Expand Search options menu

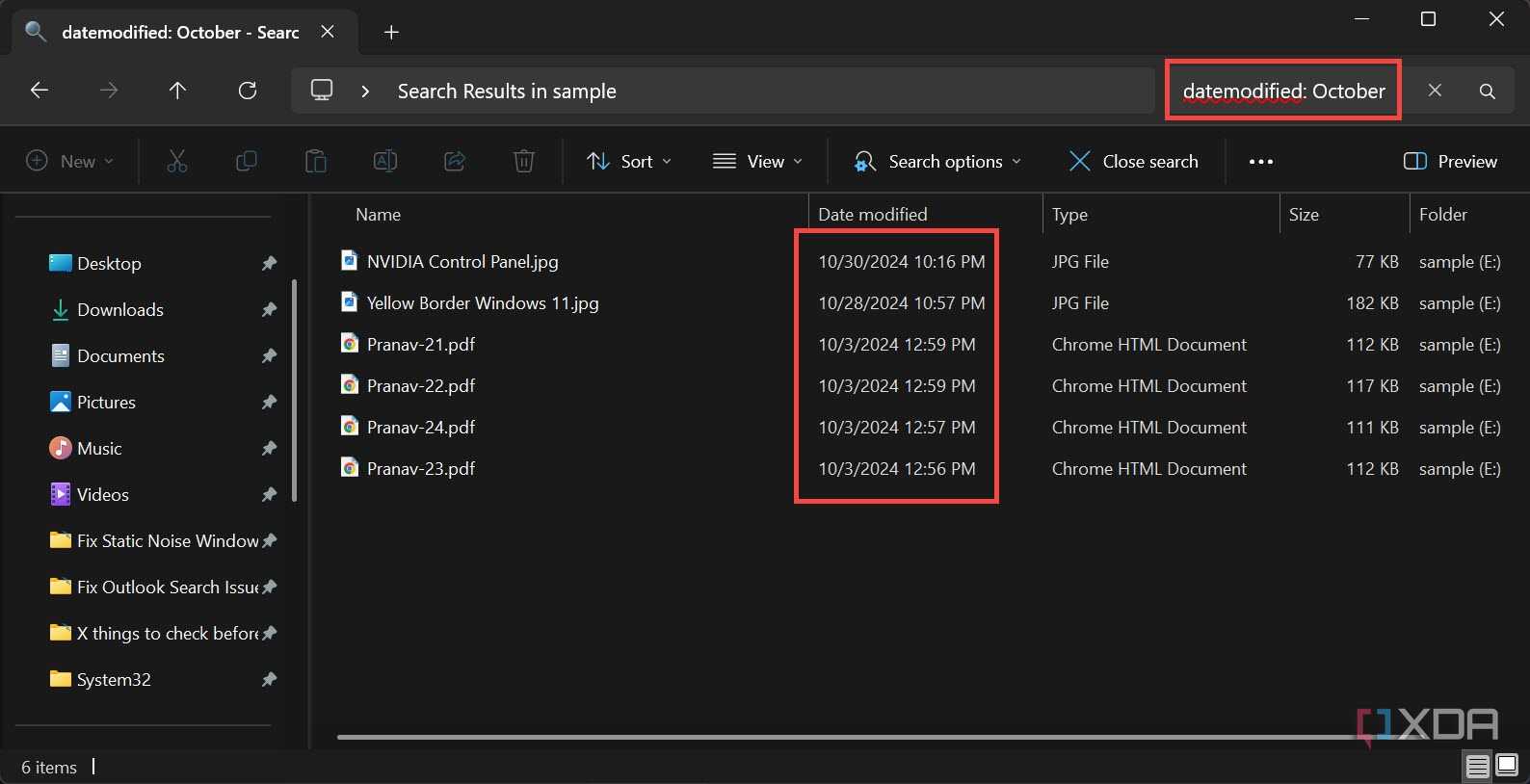pyautogui.click(x=937, y=161)
